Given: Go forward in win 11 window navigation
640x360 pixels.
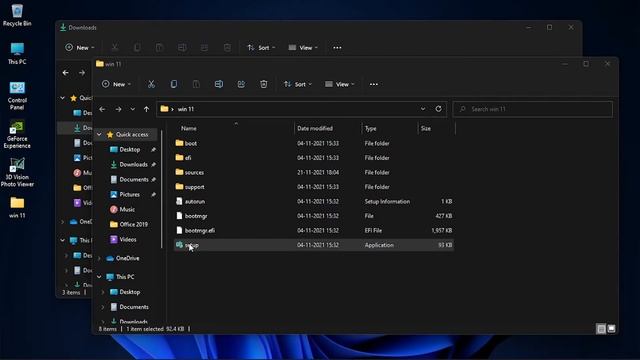Looking at the screenshot, I should point(118,109).
